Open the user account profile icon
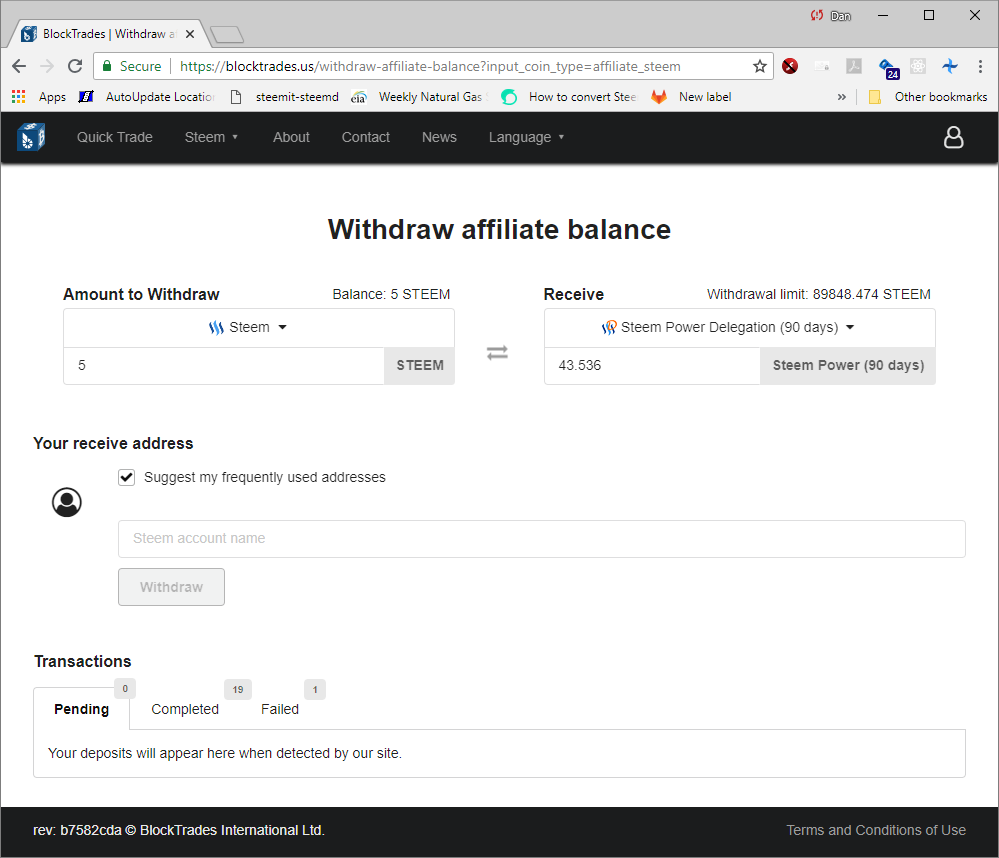Viewport: 999px width, 858px height. 953,137
